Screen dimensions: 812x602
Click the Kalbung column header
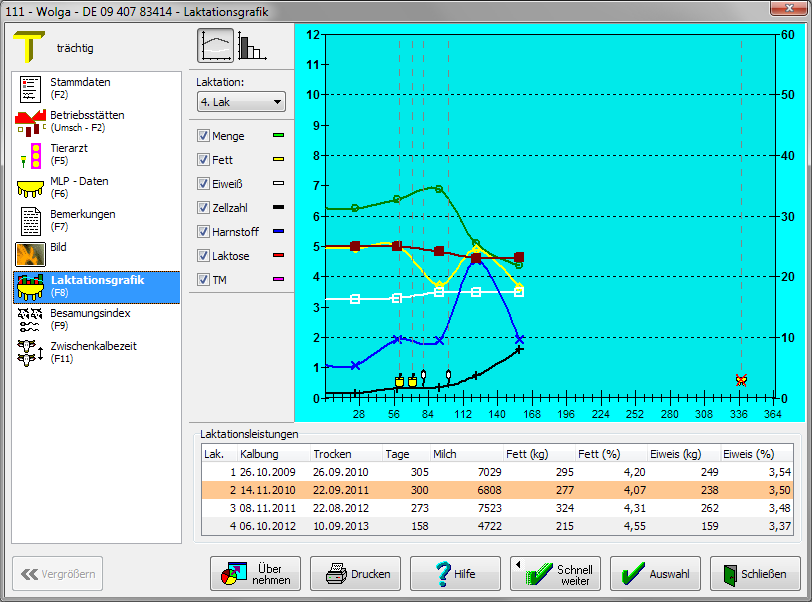pos(273,454)
